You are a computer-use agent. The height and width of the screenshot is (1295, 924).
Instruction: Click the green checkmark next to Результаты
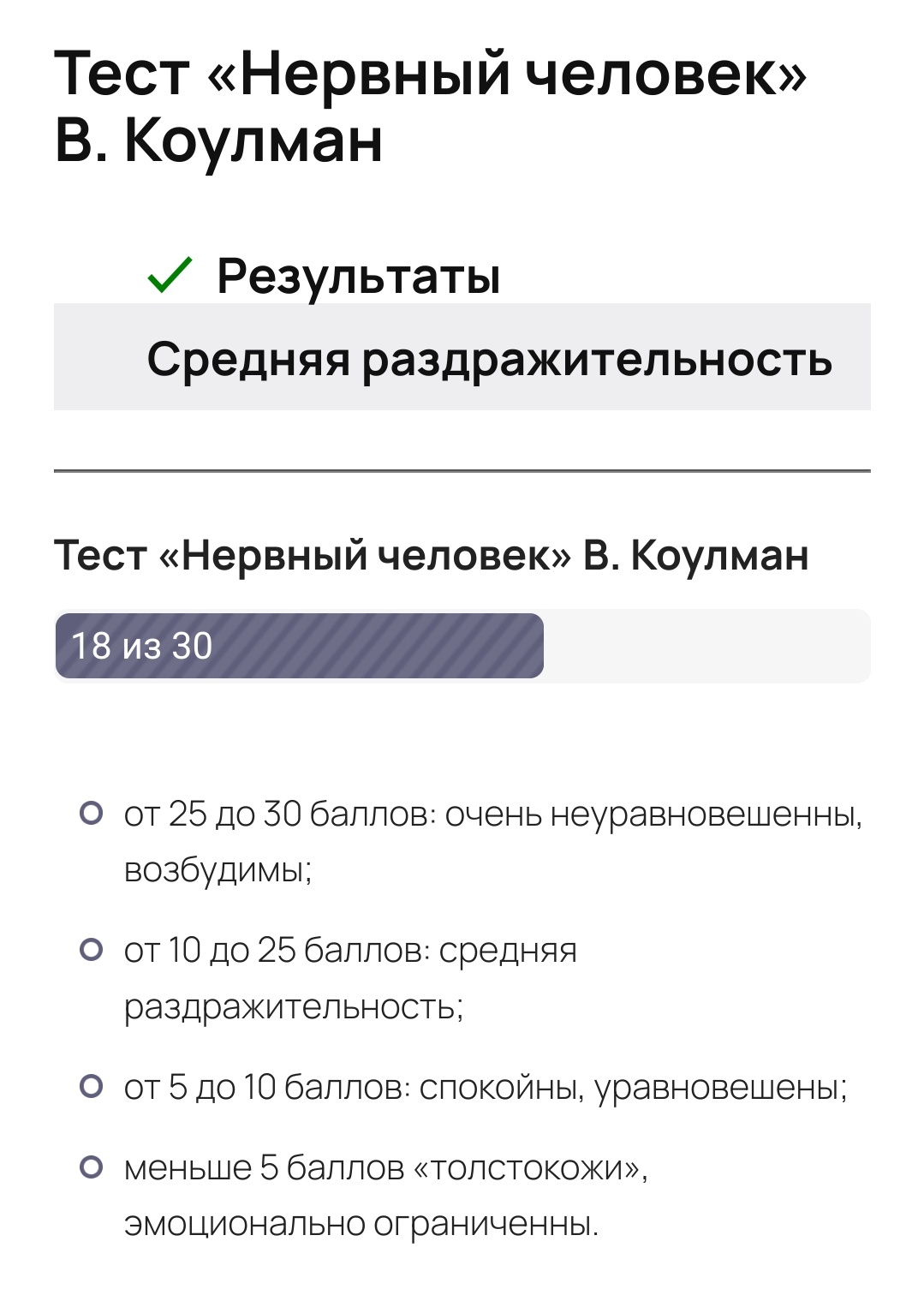(x=170, y=275)
